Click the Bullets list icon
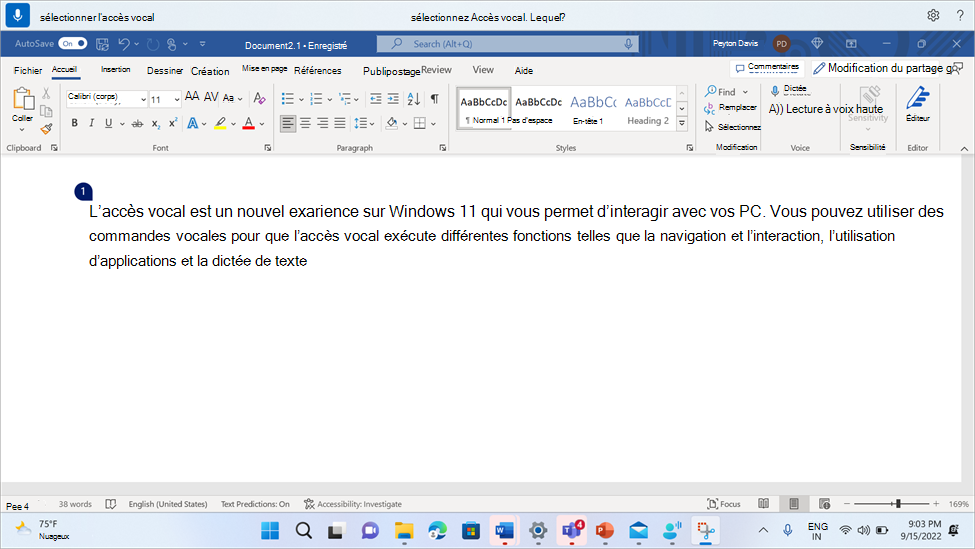Screen dimensions: 975x549 click(x=287, y=99)
